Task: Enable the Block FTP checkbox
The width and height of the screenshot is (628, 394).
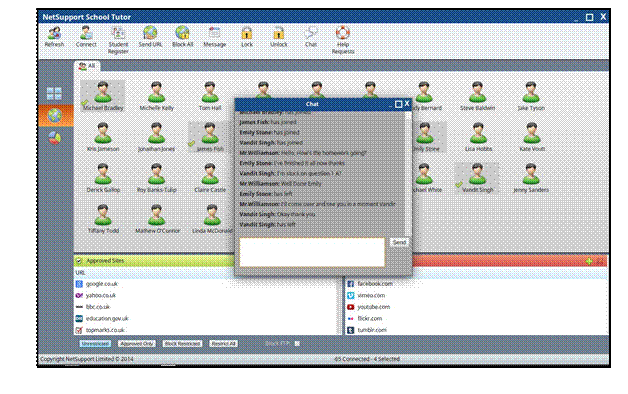Action: (297, 344)
